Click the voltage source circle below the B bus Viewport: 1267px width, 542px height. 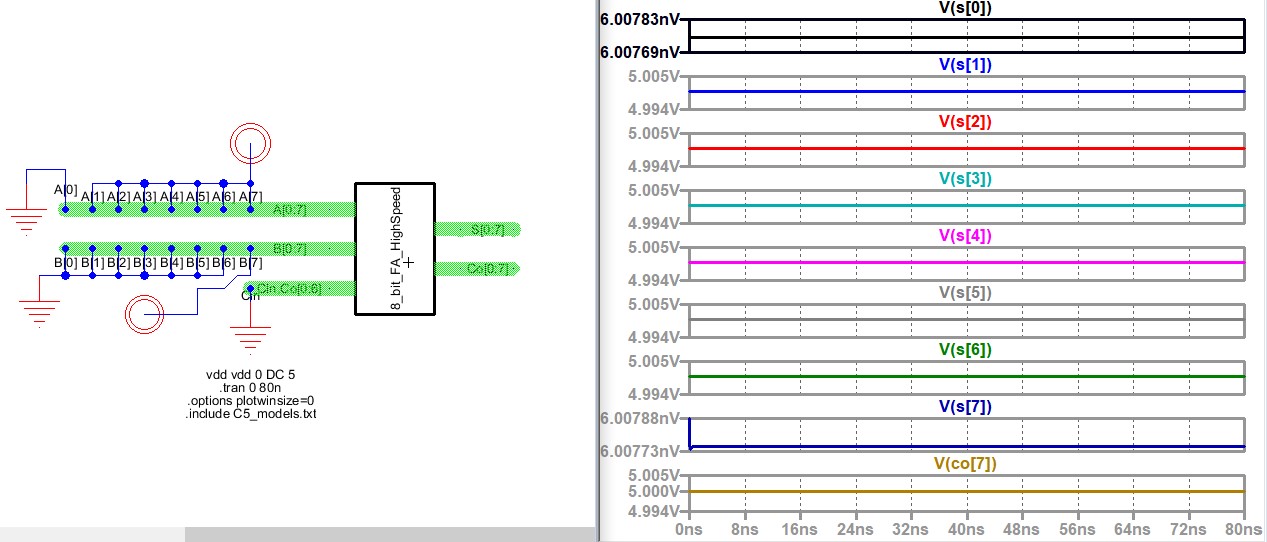[144, 315]
